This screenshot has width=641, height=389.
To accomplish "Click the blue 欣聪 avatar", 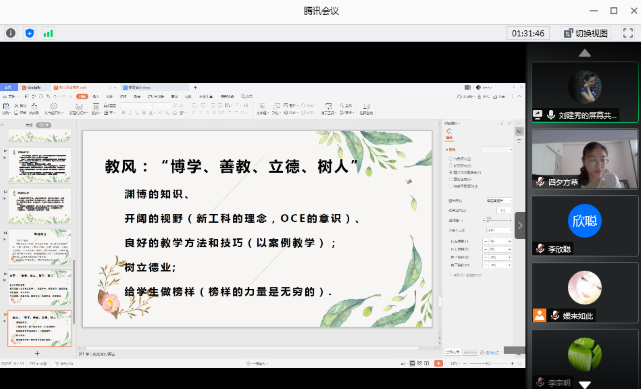I will (x=585, y=221).
